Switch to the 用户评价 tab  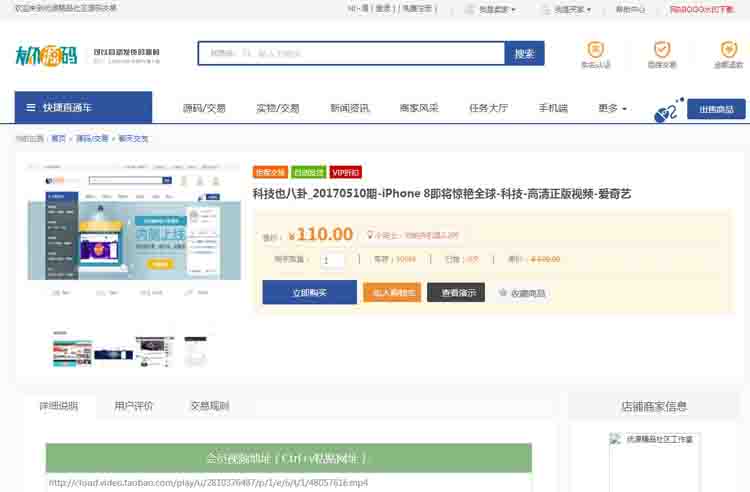point(134,406)
